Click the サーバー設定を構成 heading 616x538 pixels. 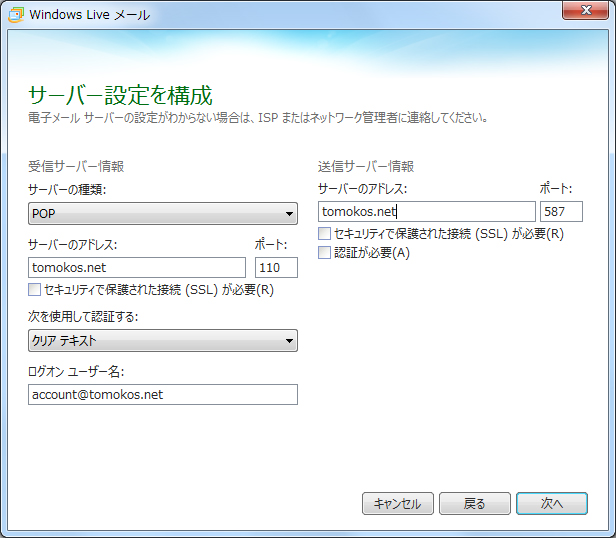pos(120,95)
